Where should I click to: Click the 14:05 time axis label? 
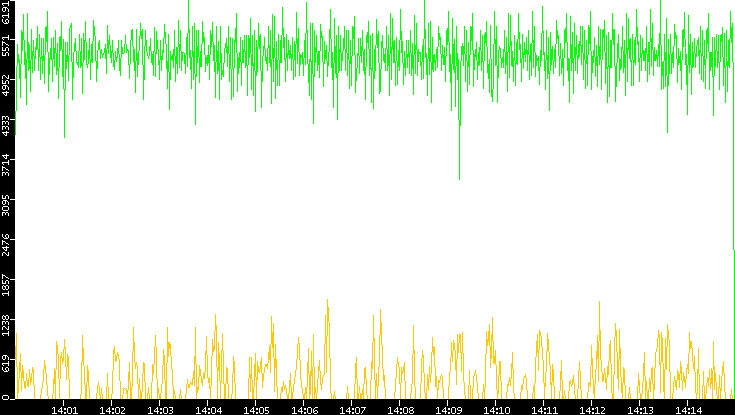256,411
